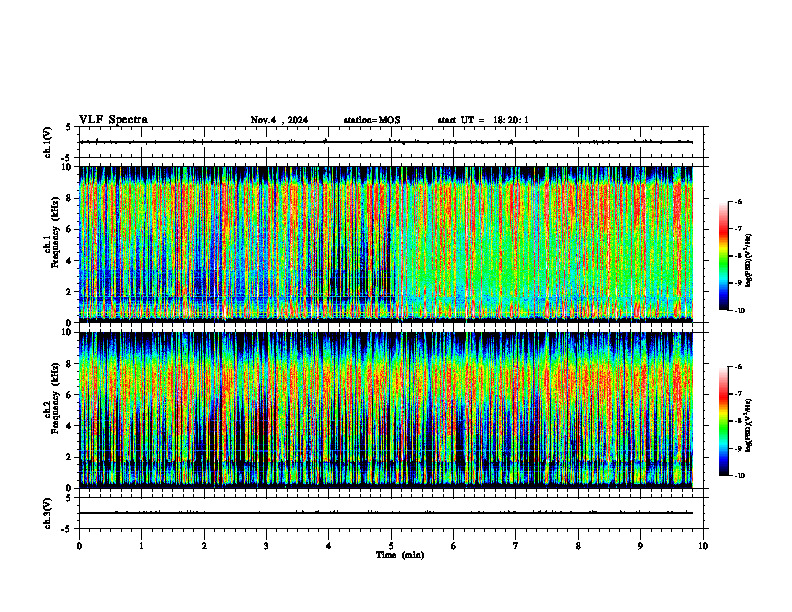The image size is (792, 612).
Task: Click the ch.1 spectrogram panel
Action: coord(391,244)
